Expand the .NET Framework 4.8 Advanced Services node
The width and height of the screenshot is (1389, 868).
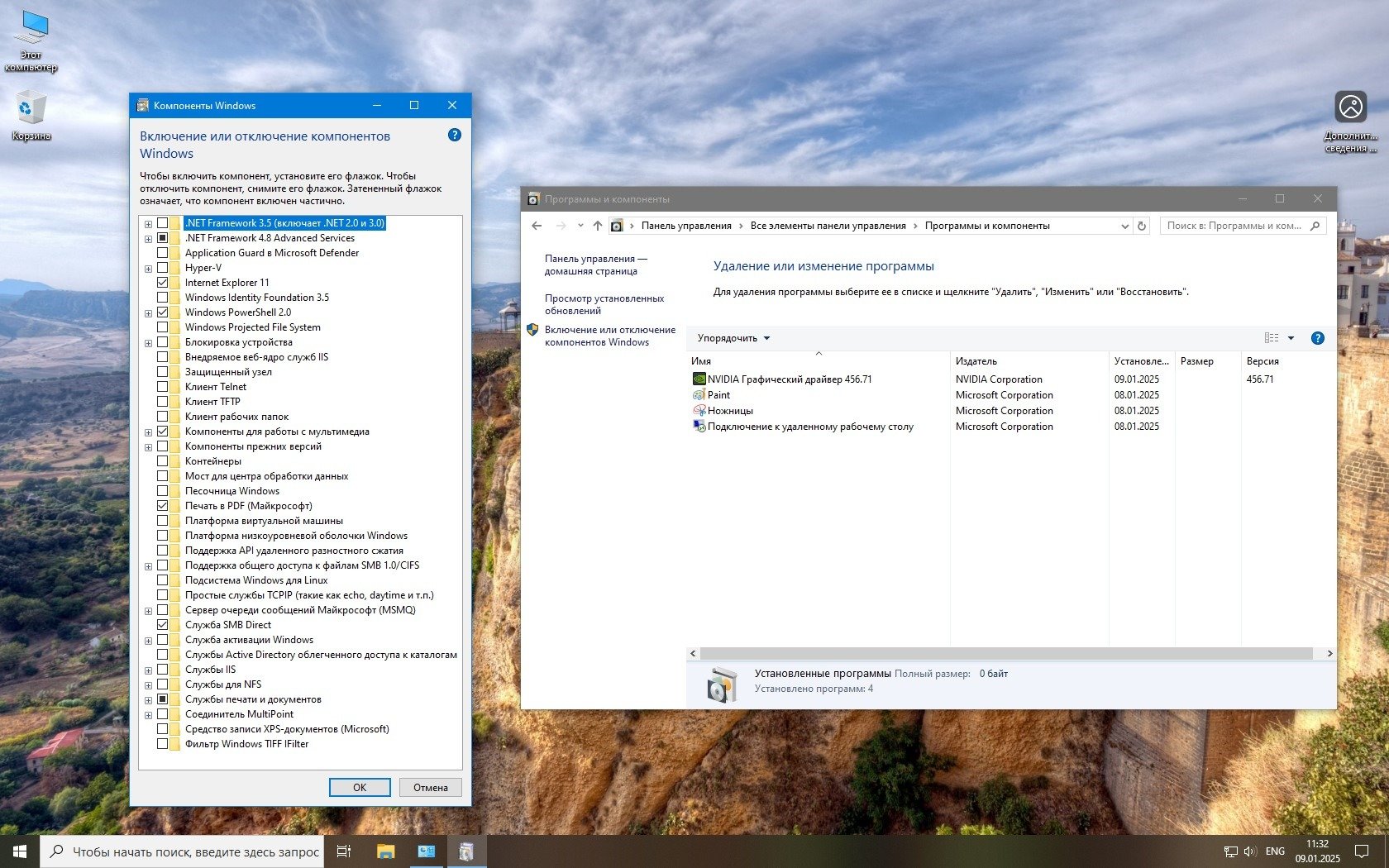pyautogui.click(x=149, y=239)
